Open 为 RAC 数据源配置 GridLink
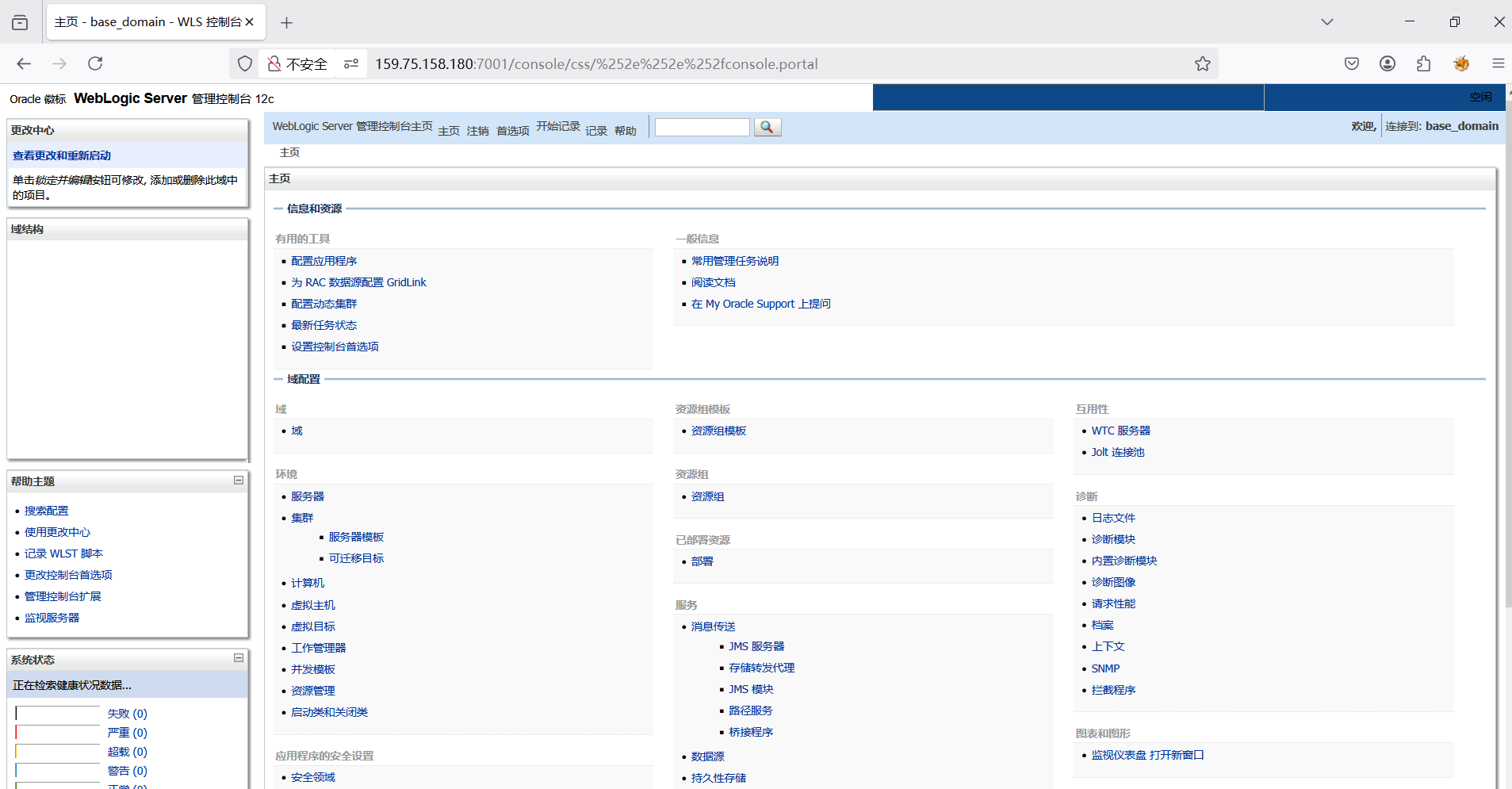 point(358,282)
